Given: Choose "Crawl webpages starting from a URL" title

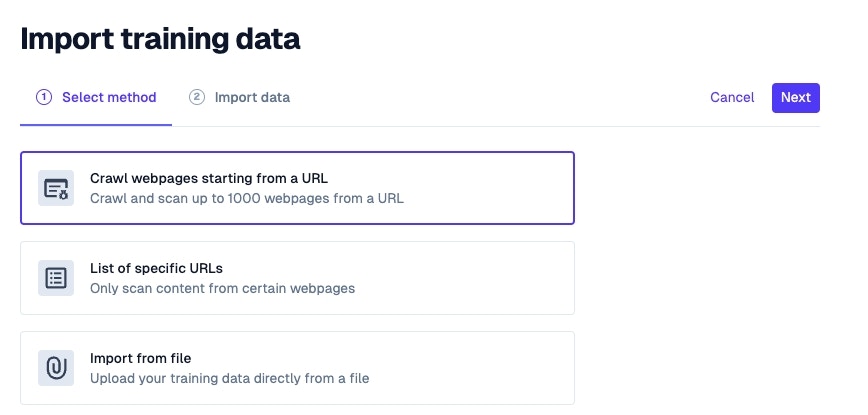Looking at the screenshot, I should 209,179.
